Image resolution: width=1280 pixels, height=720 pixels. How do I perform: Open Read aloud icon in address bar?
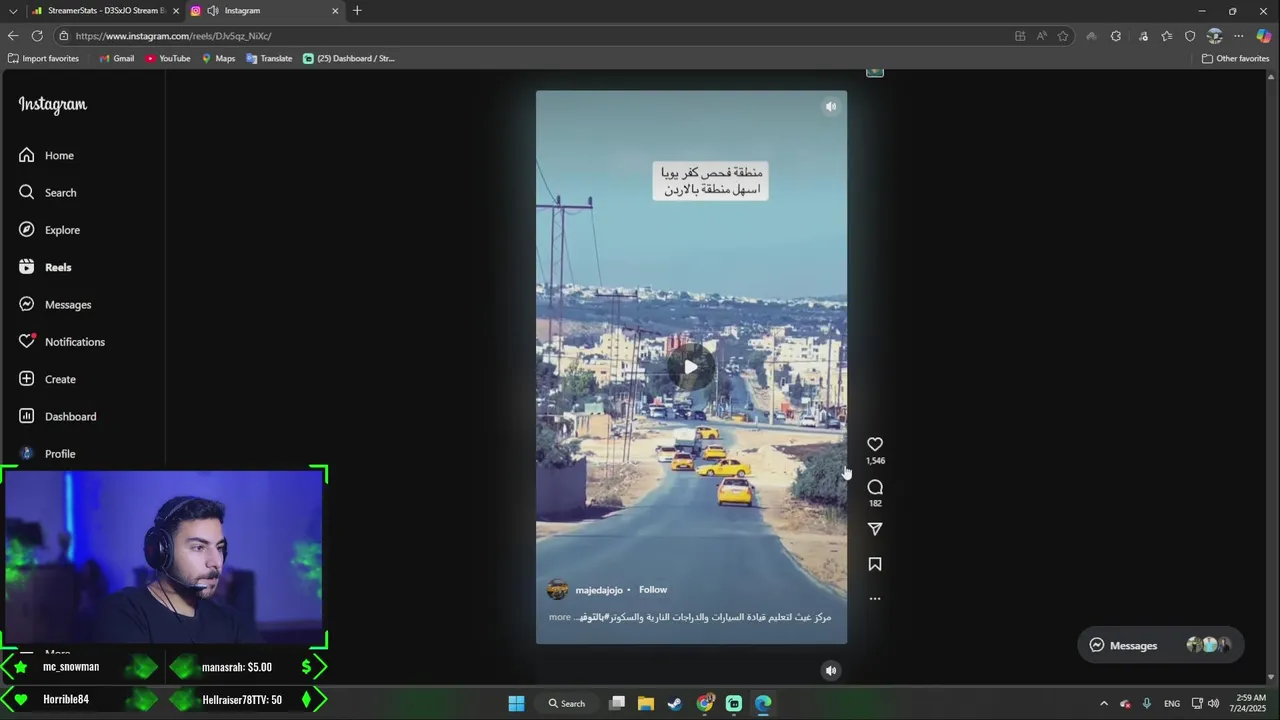tap(1041, 36)
